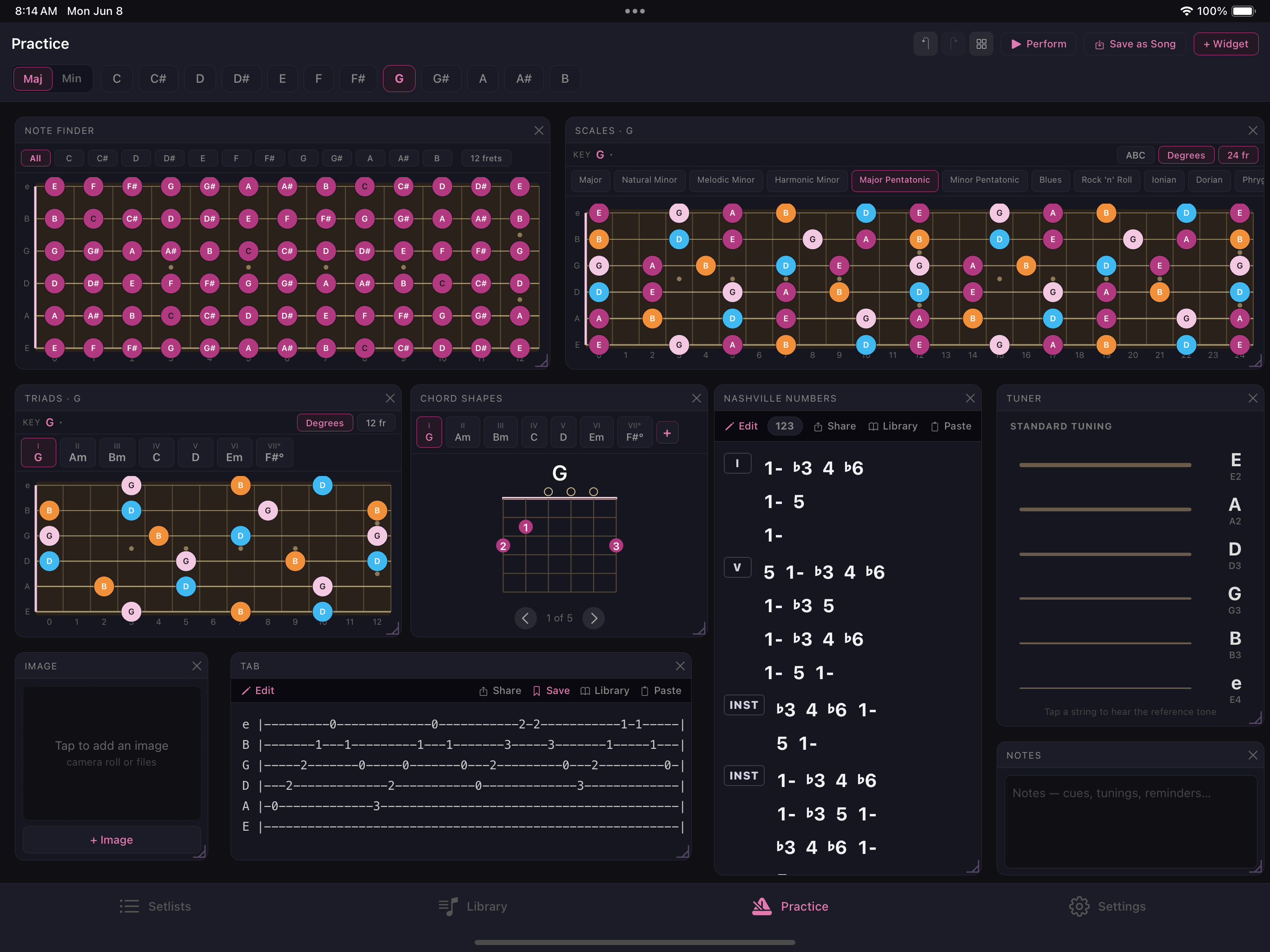Screen dimensions: 1270x952
Task: Add chord with plus icon in Chord Shapes
Action: (x=667, y=433)
